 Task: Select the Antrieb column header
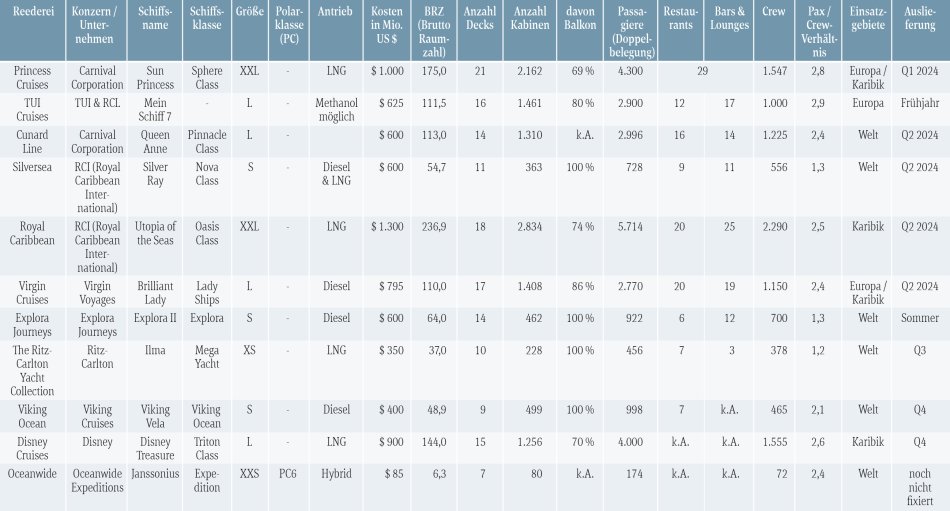(335, 12)
